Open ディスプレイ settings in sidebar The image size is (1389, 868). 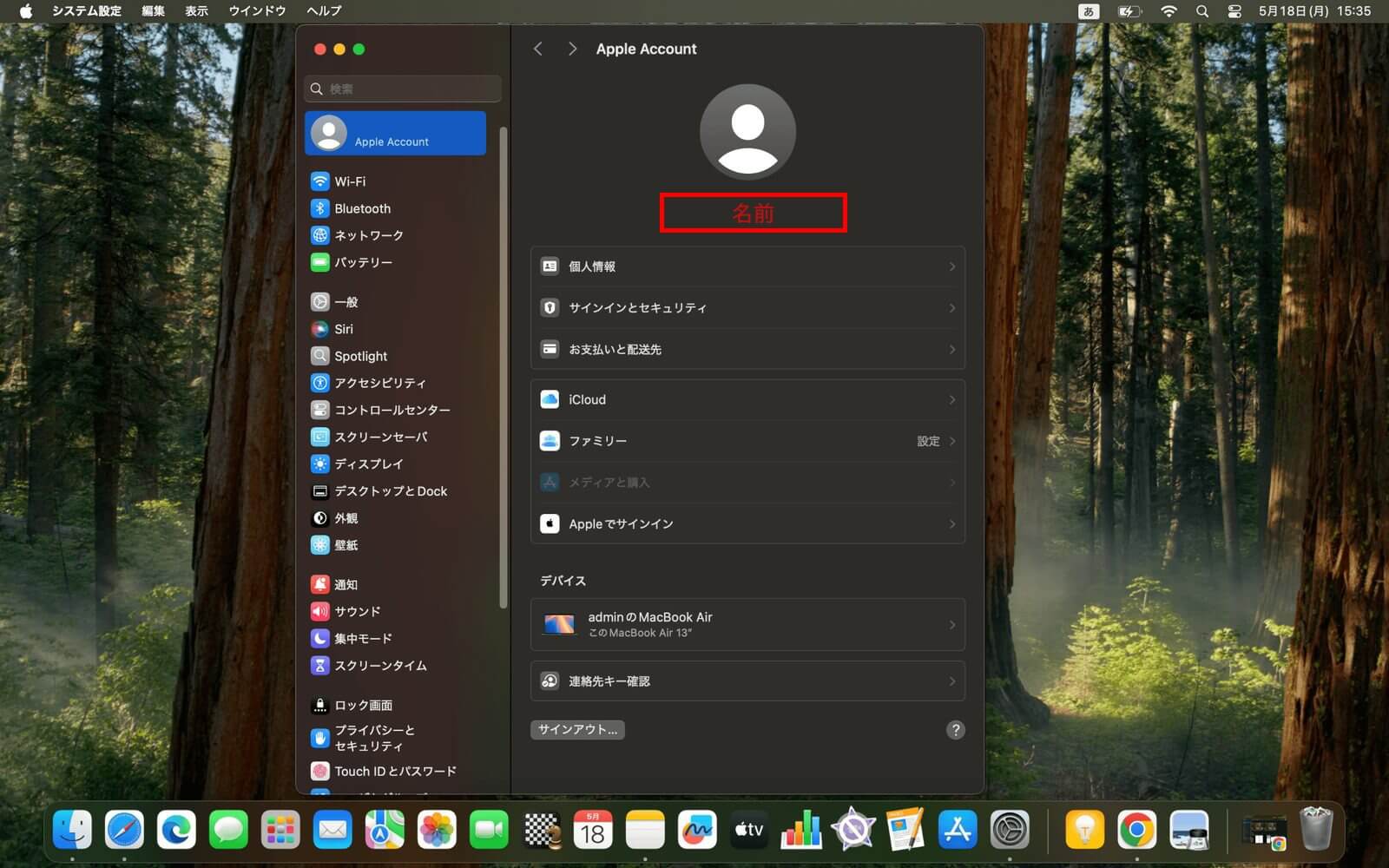pos(396,464)
